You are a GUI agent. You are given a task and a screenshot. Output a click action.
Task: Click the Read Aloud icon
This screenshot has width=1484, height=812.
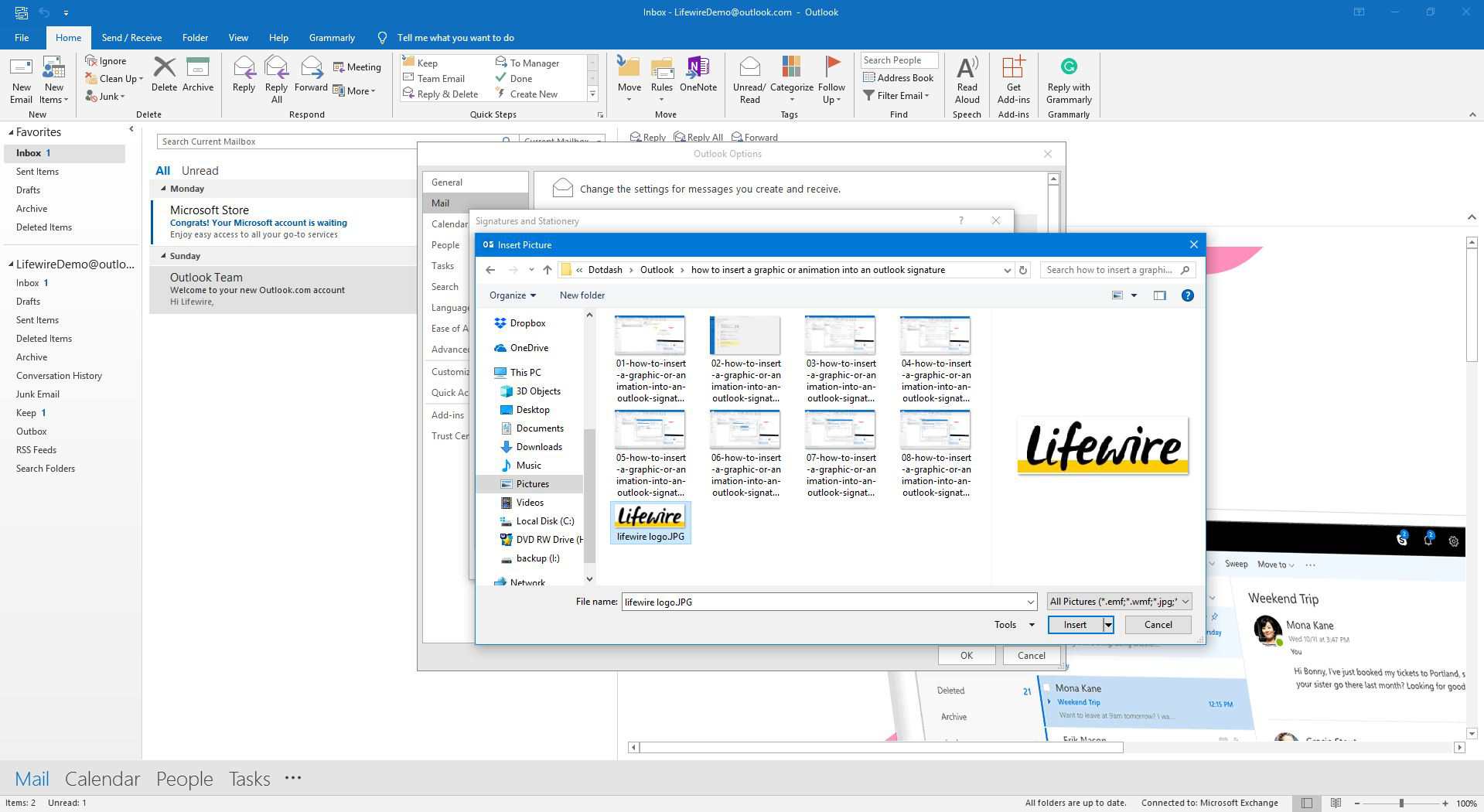coord(967,80)
